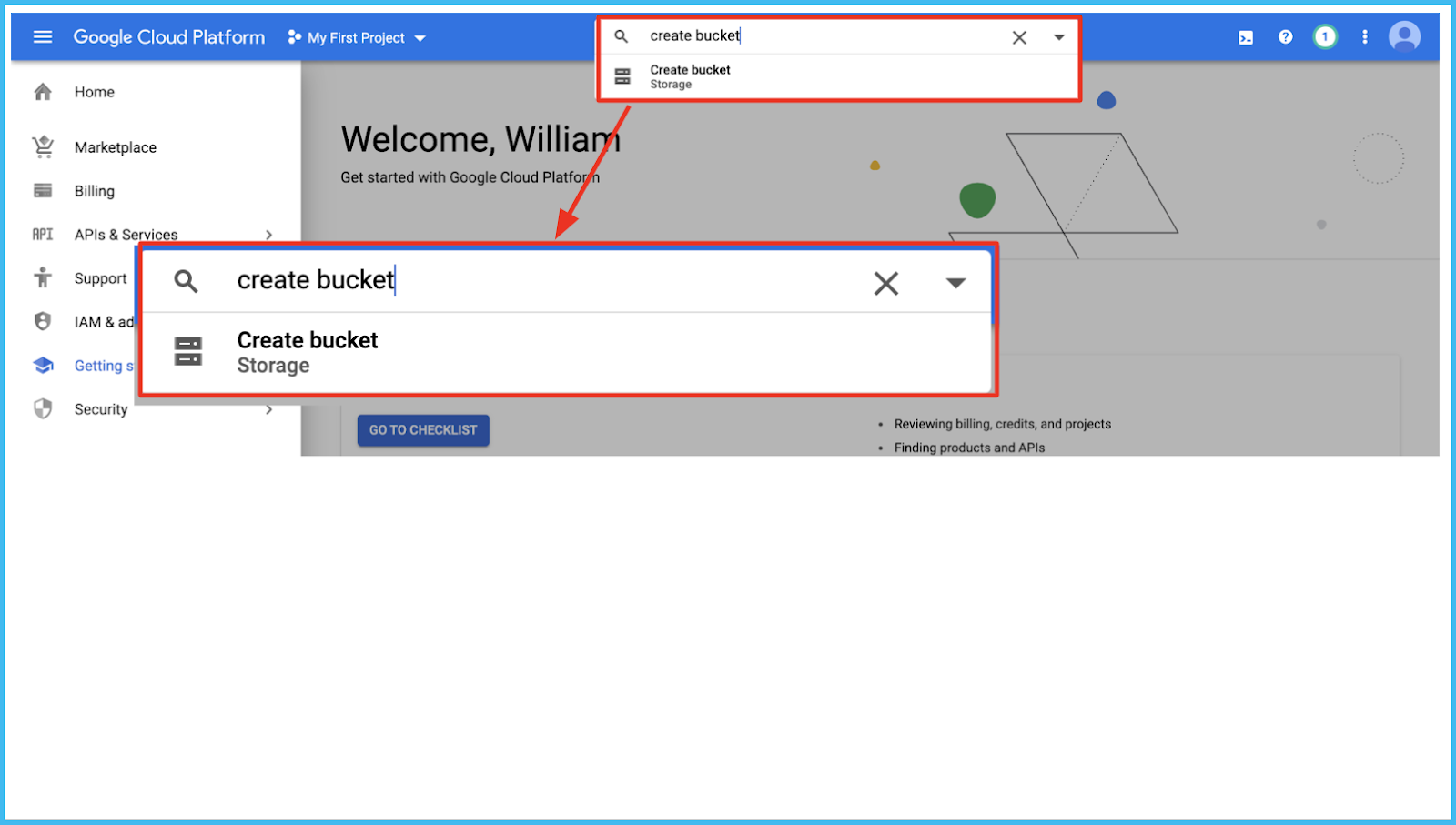This screenshot has height=825, width=1456.
Task: Activate Cloud Shell from the header
Action: [x=1246, y=37]
